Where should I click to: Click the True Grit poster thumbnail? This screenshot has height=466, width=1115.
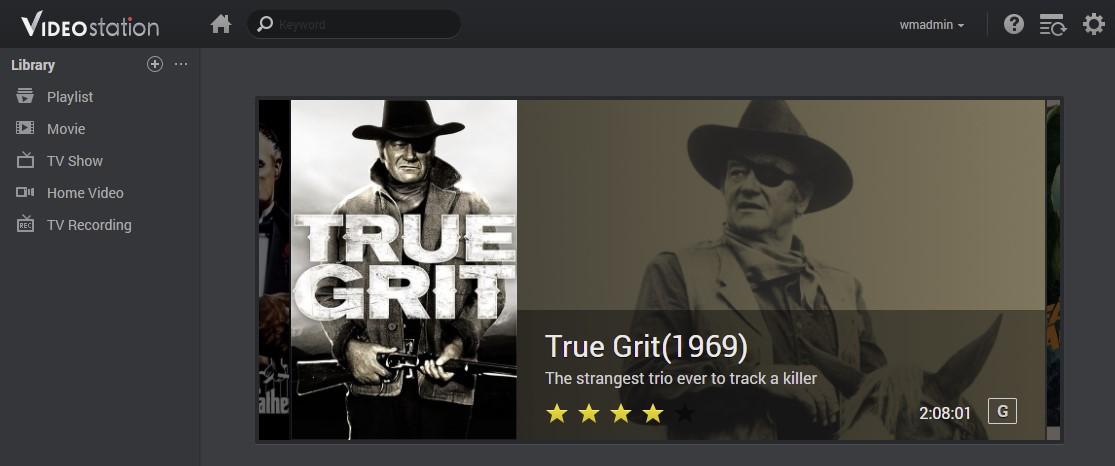404,270
